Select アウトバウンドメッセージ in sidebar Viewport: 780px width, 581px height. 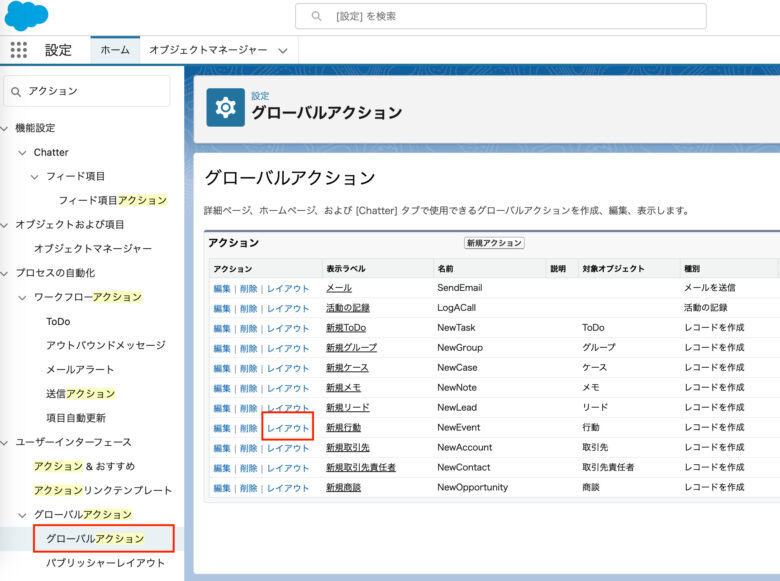click(106, 345)
